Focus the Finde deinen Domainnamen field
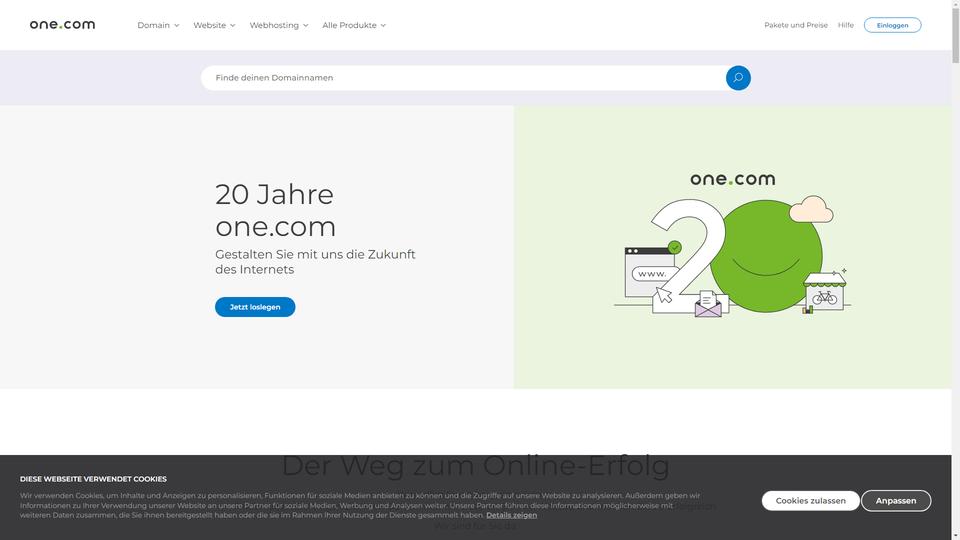960x540 pixels. 463,78
